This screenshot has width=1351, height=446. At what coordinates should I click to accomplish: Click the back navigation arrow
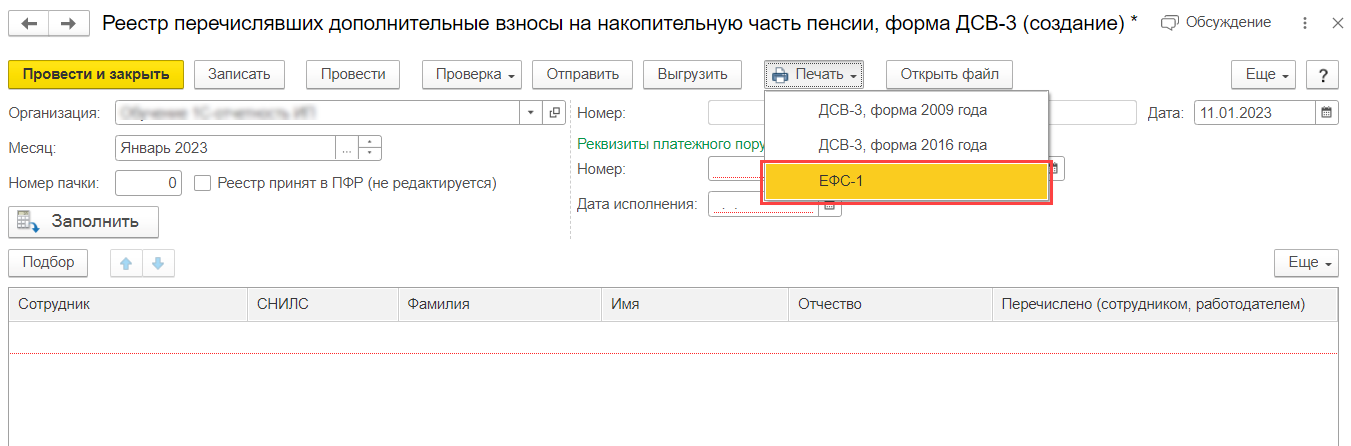pyautogui.click(x=28, y=23)
